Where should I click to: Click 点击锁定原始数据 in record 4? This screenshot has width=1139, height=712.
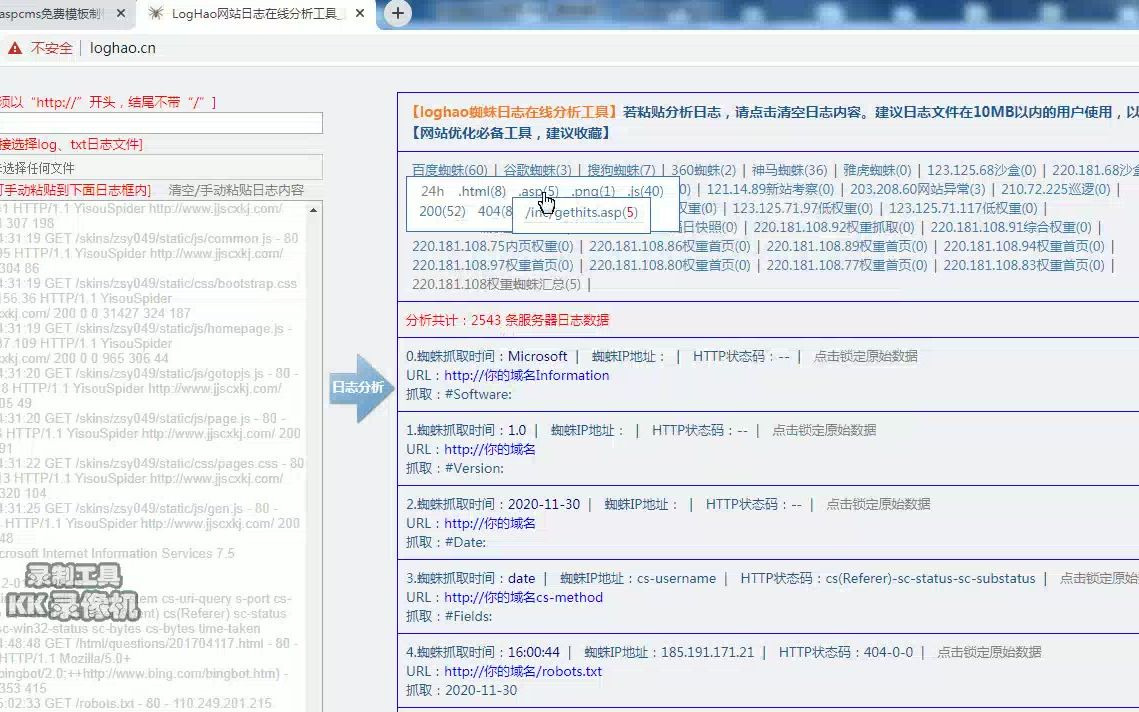point(989,652)
